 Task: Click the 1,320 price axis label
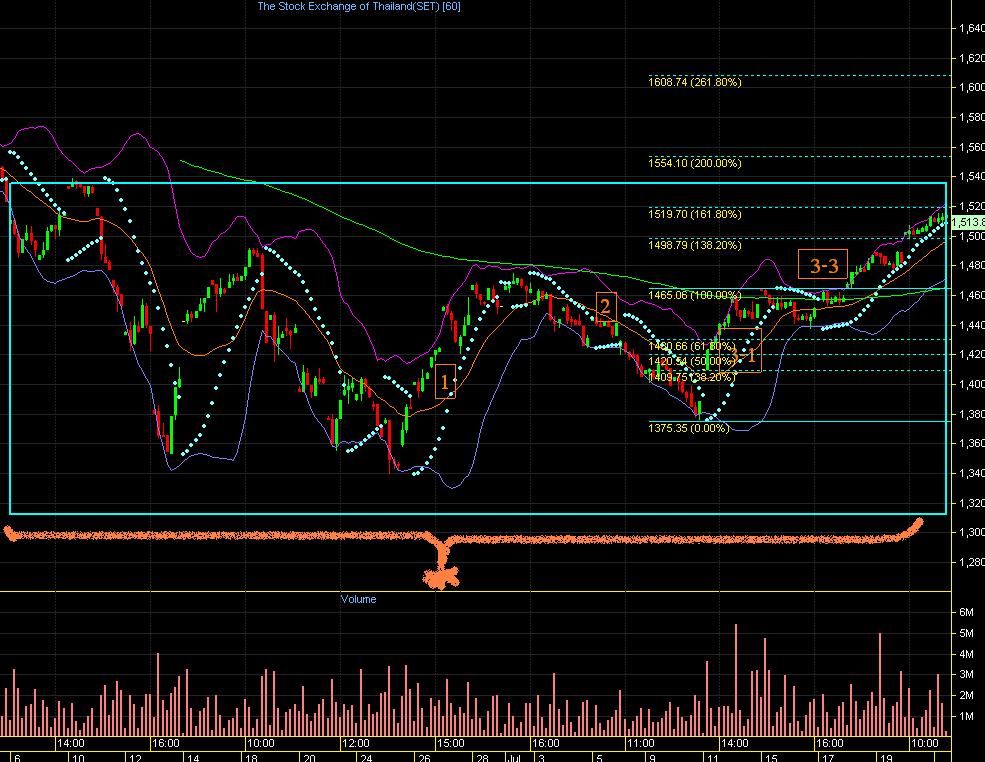971,503
